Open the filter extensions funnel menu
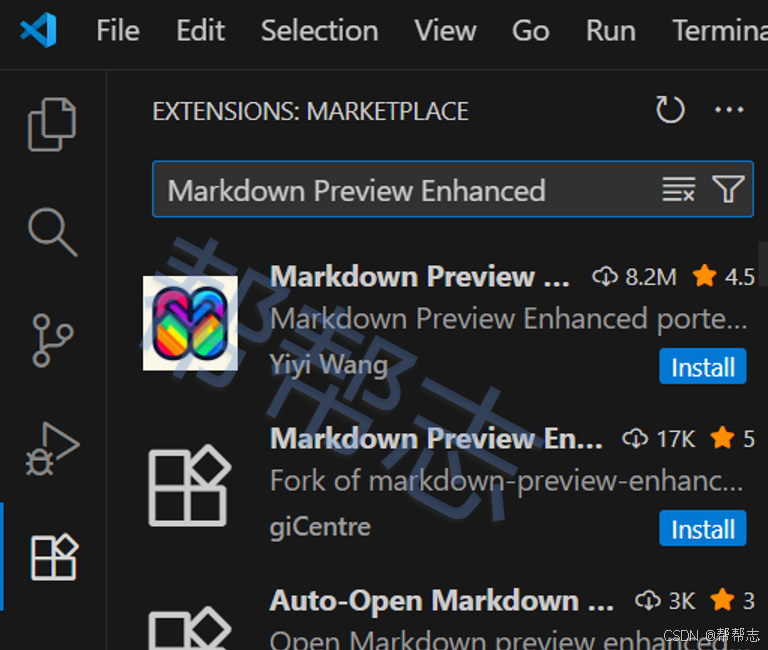This screenshot has width=768, height=650. (x=728, y=189)
